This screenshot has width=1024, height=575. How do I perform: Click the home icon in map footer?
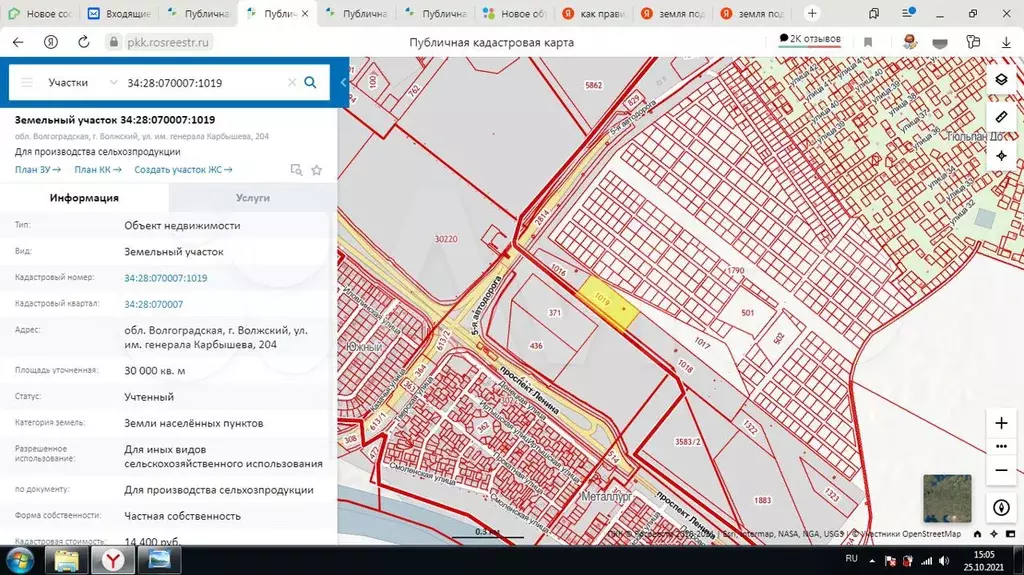click(977, 534)
